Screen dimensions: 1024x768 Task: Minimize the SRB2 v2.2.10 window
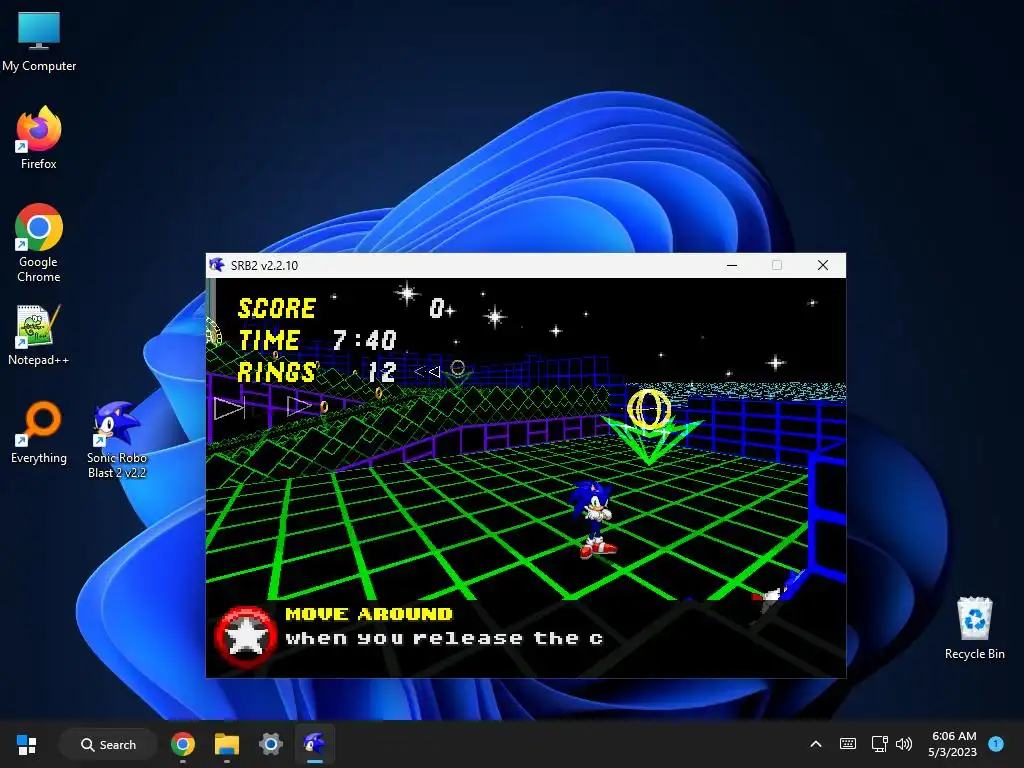coord(731,265)
